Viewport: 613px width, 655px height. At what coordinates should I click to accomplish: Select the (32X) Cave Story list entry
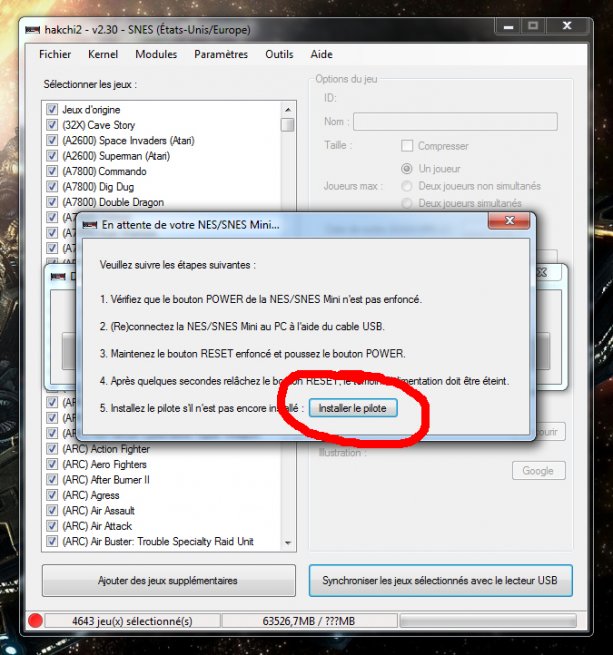tap(99, 125)
